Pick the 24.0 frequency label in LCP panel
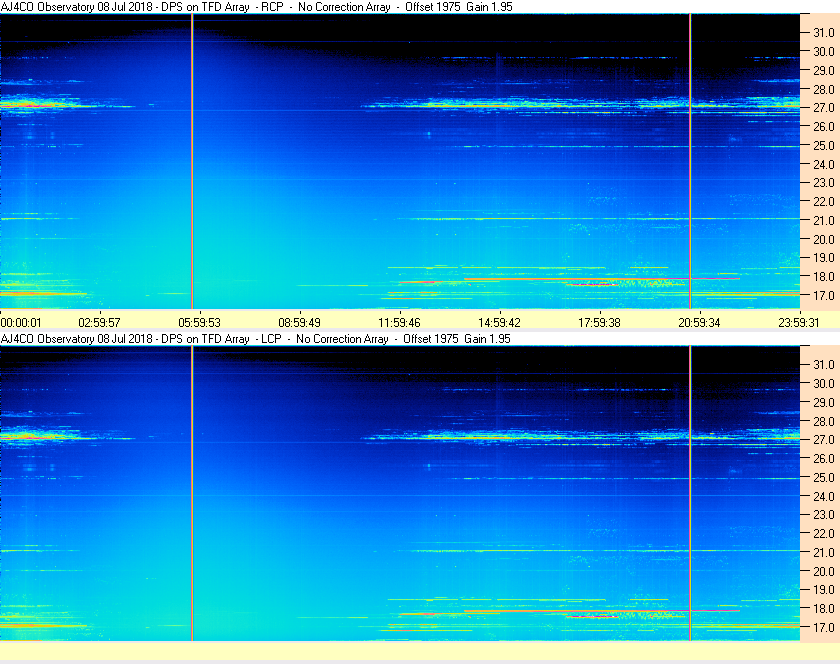840x664 pixels. tap(824, 496)
